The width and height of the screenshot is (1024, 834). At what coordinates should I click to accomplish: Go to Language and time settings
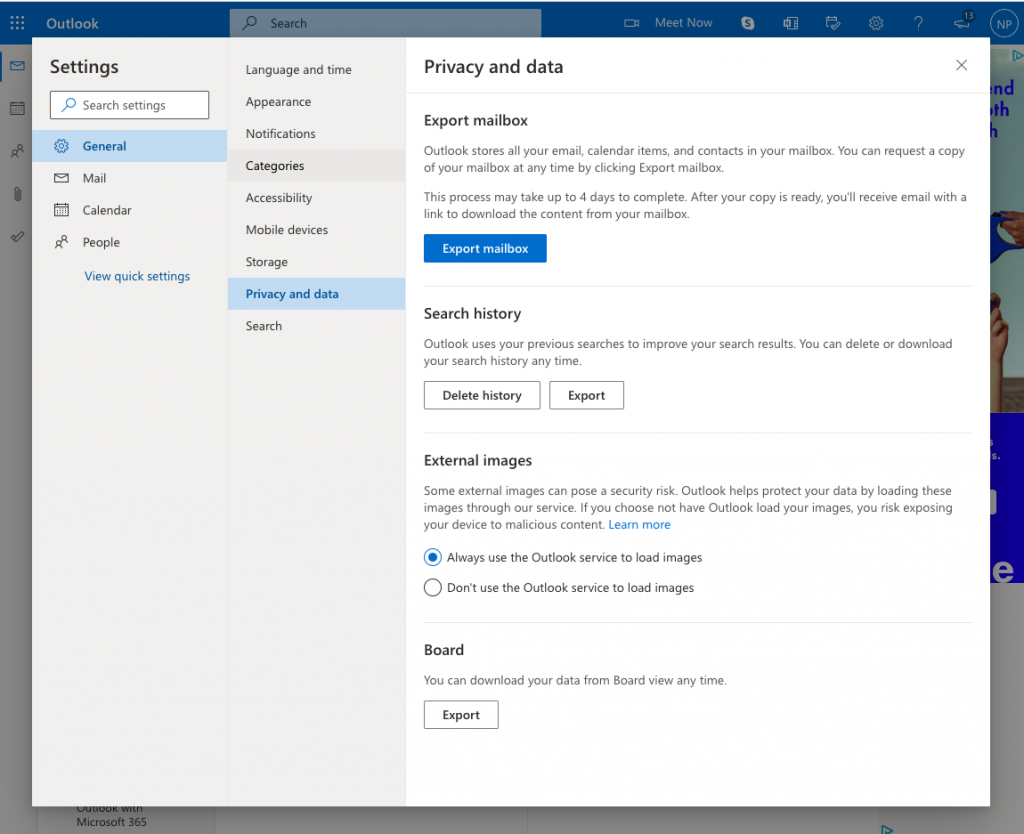[317, 69]
